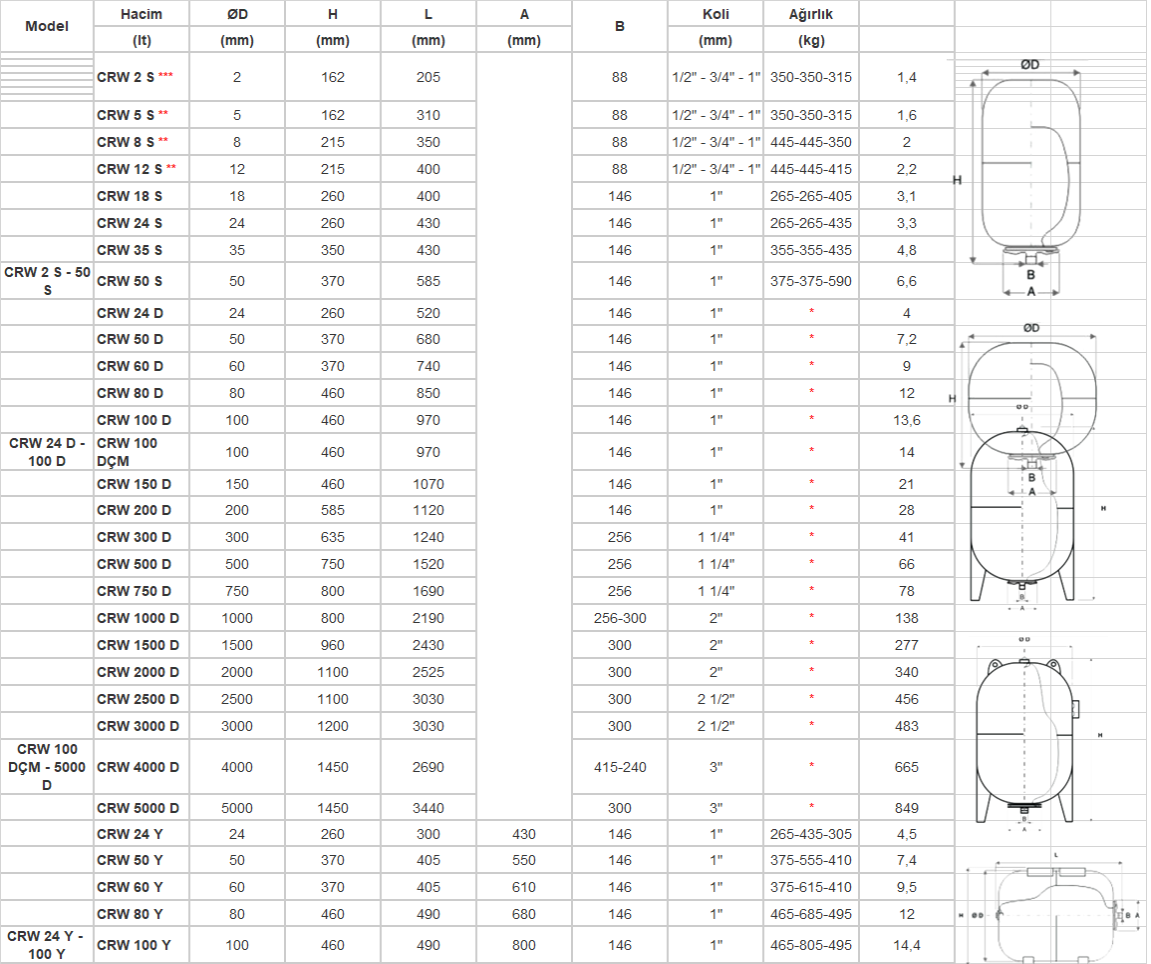Screen dimensions: 1151x964
Task: Click model name "CRW 5000 D"
Action: (138, 808)
